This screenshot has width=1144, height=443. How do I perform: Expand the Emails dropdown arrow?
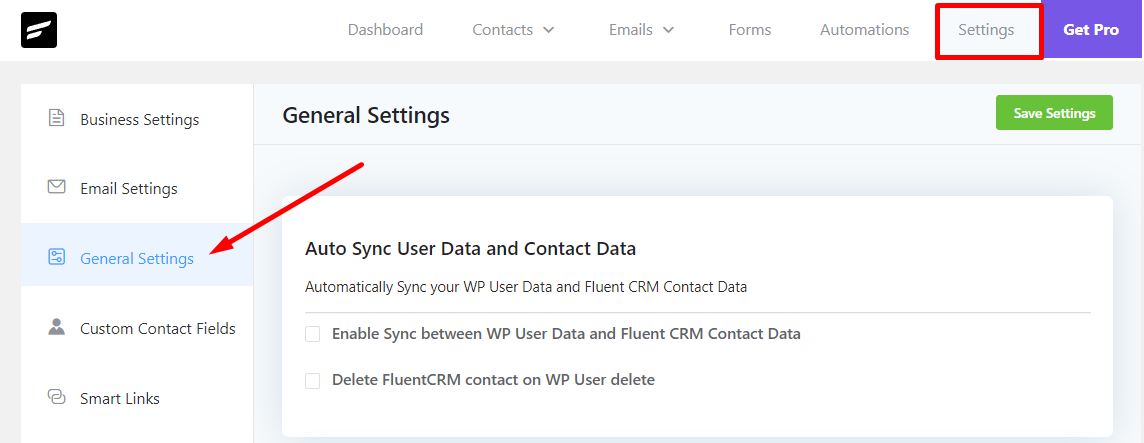point(669,30)
